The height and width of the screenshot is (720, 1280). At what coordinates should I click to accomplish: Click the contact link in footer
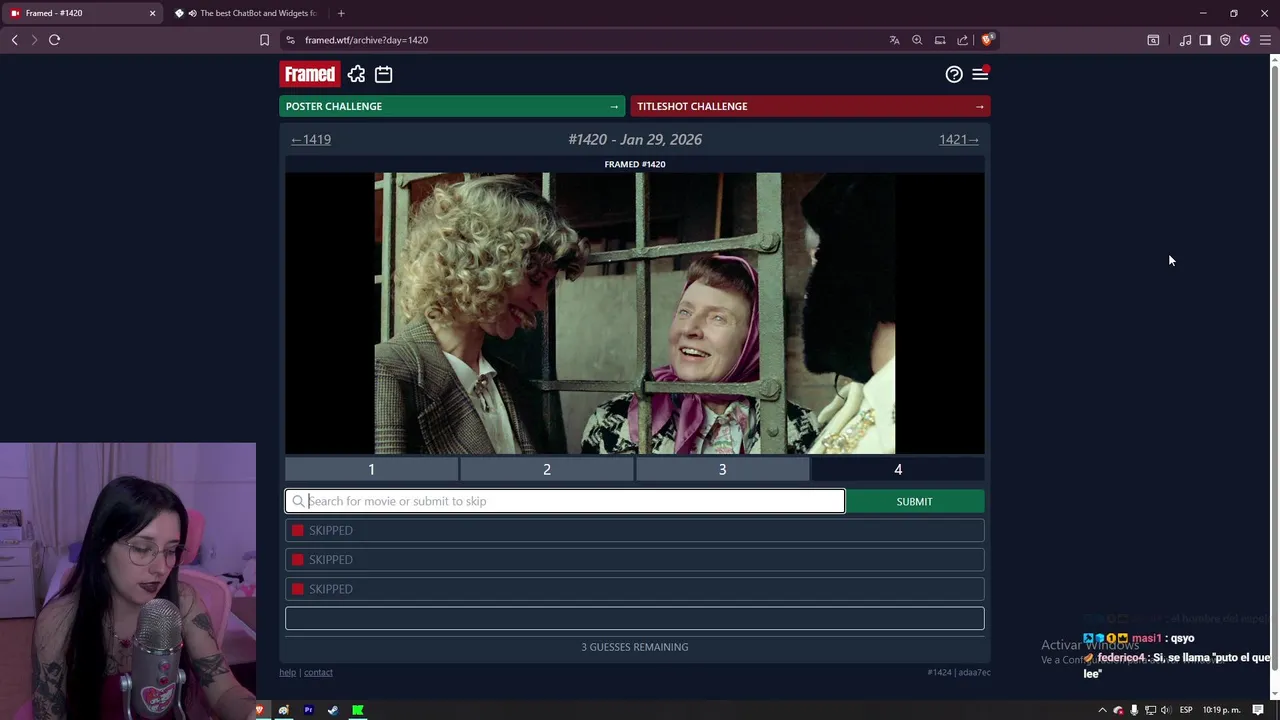pyautogui.click(x=318, y=672)
